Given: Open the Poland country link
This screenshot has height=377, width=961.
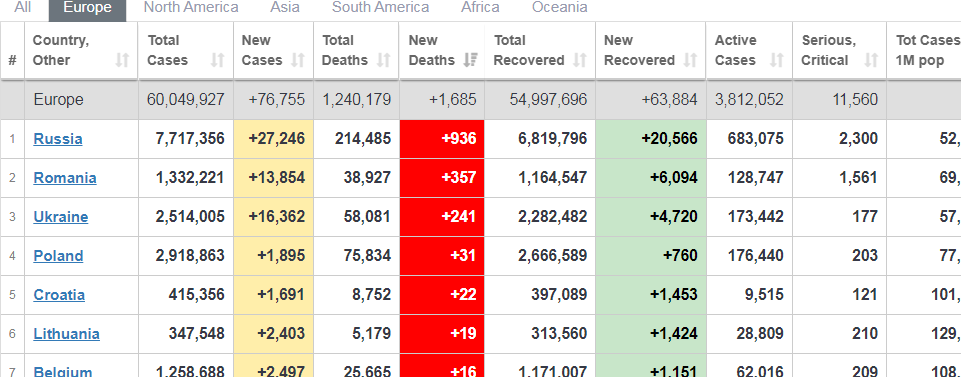Looking at the screenshot, I should [x=58, y=256].
